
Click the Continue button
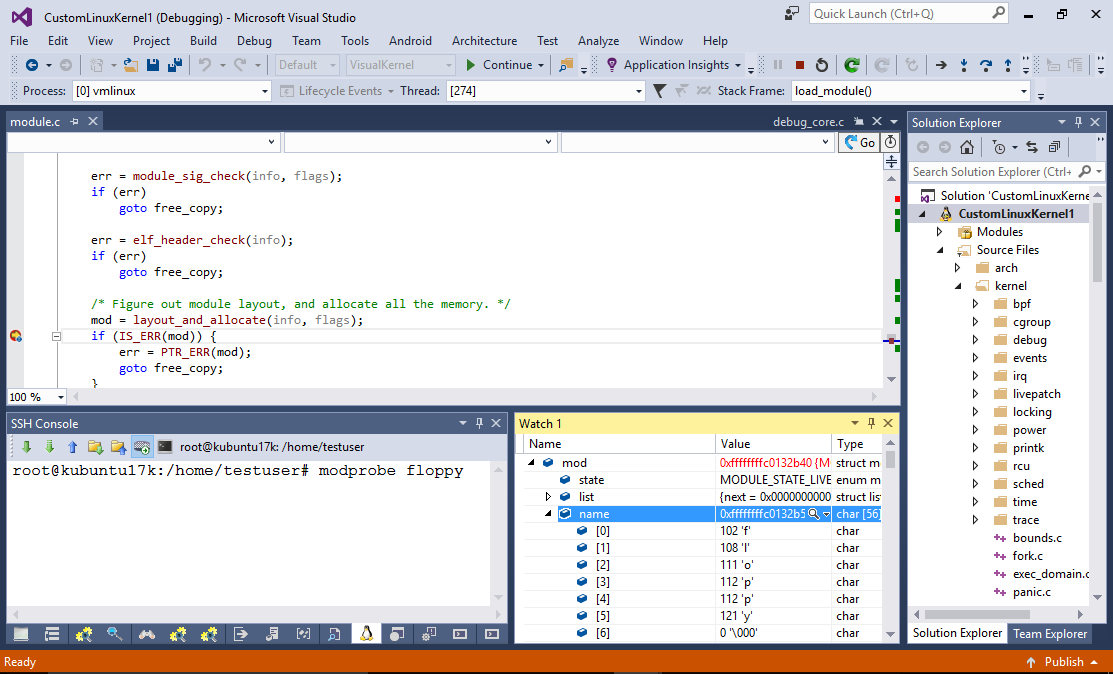[x=499, y=65]
